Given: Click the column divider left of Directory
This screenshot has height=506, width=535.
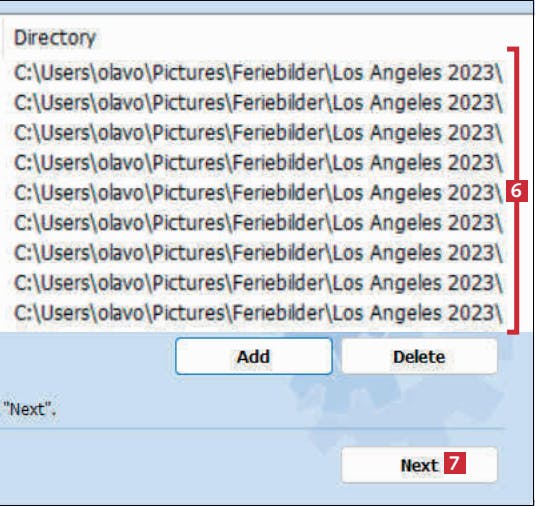Looking at the screenshot, I should (3, 38).
